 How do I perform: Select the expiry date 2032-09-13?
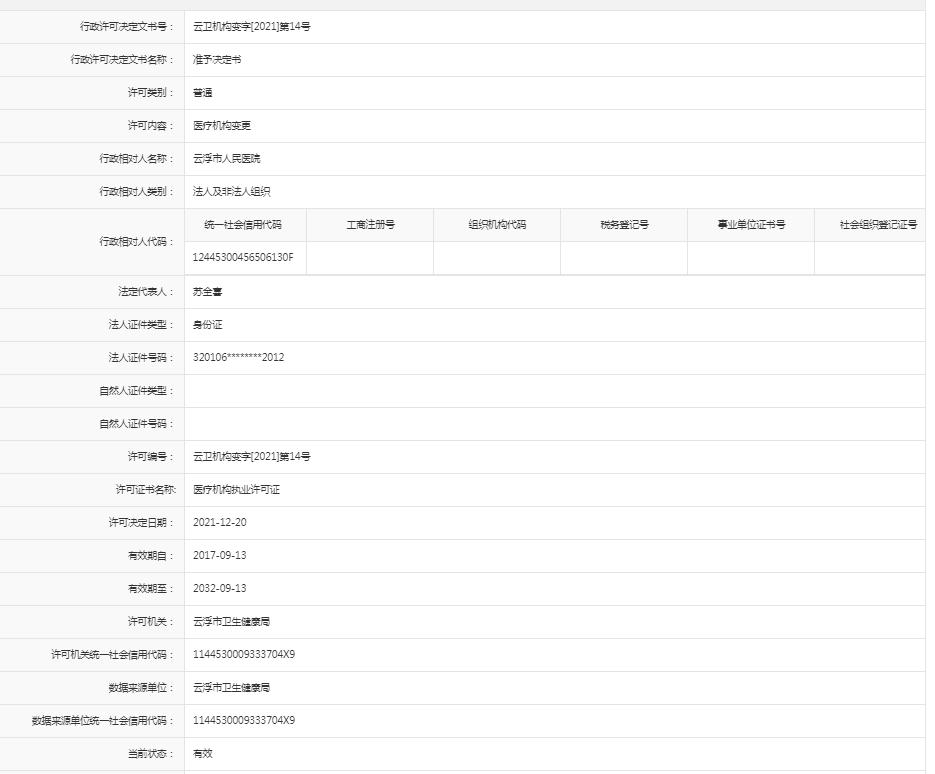point(219,589)
